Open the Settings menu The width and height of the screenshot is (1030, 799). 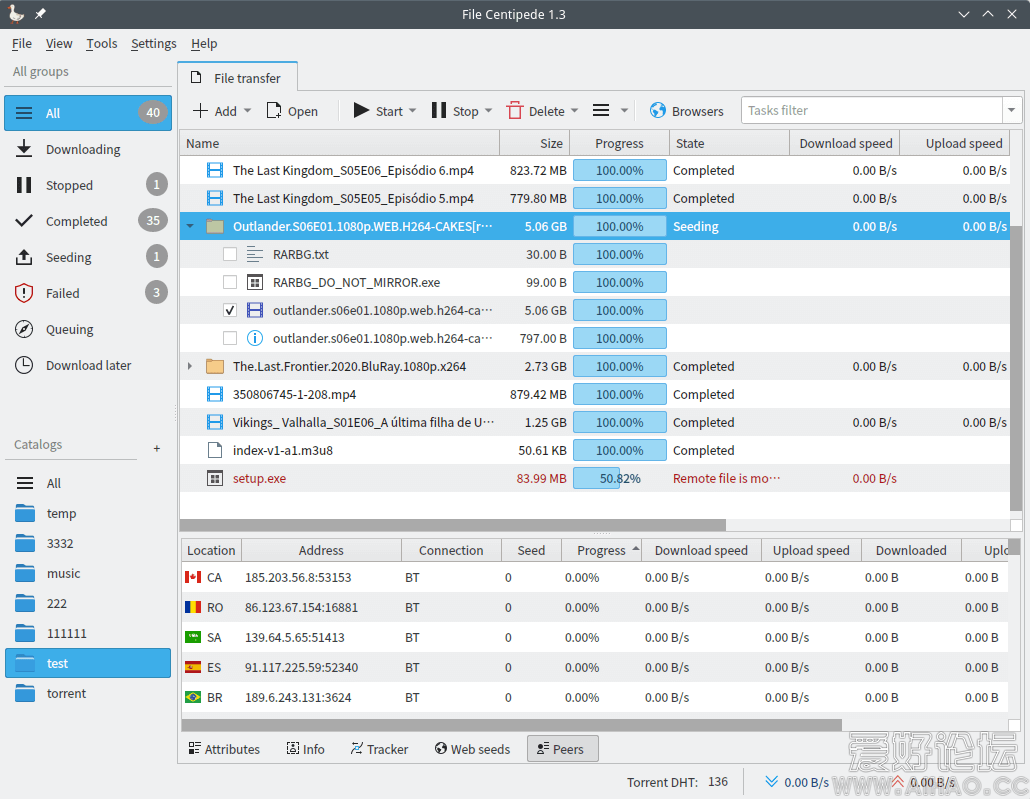(x=153, y=43)
